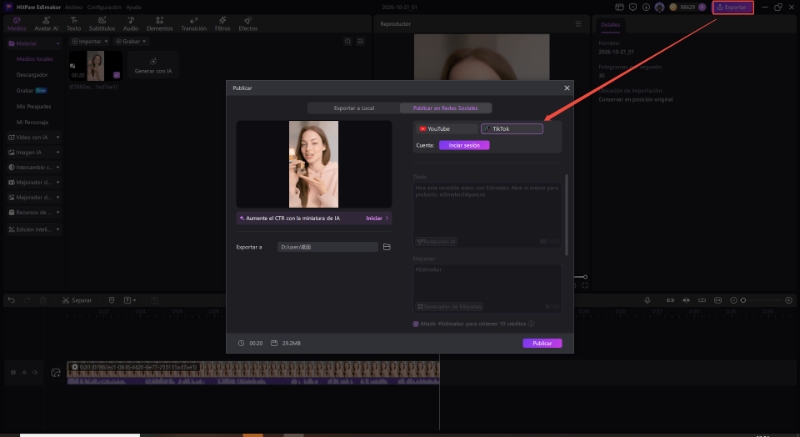800x437 pixels.
Task: Open the Ayuda menu
Action: coord(134,7)
